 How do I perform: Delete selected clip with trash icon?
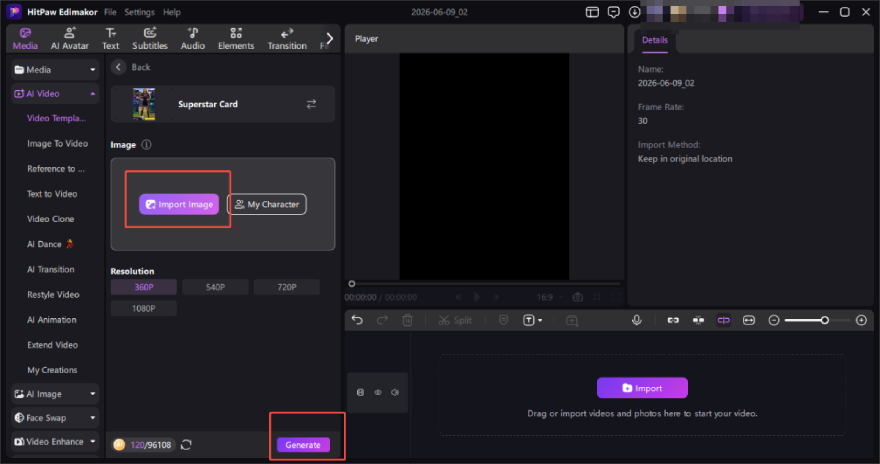point(407,320)
